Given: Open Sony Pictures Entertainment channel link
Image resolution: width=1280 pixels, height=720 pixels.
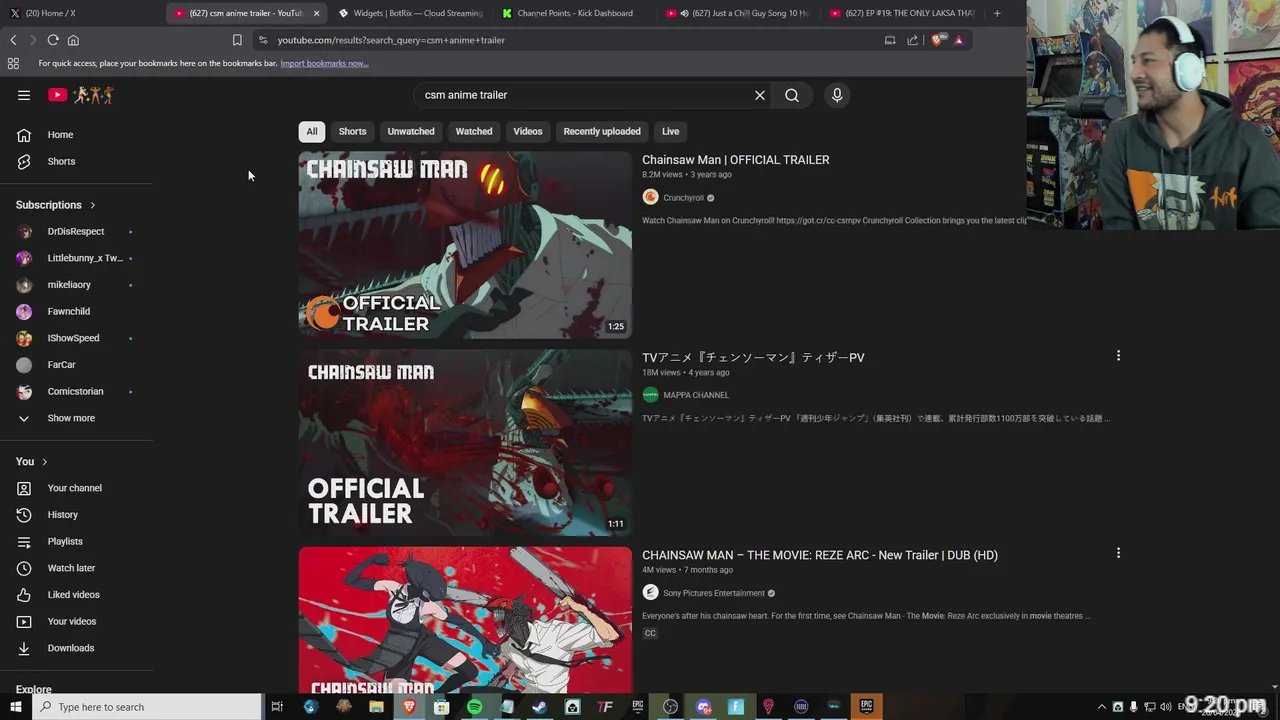Looking at the screenshot, I should pyautogui.click(x=713, y=593).
